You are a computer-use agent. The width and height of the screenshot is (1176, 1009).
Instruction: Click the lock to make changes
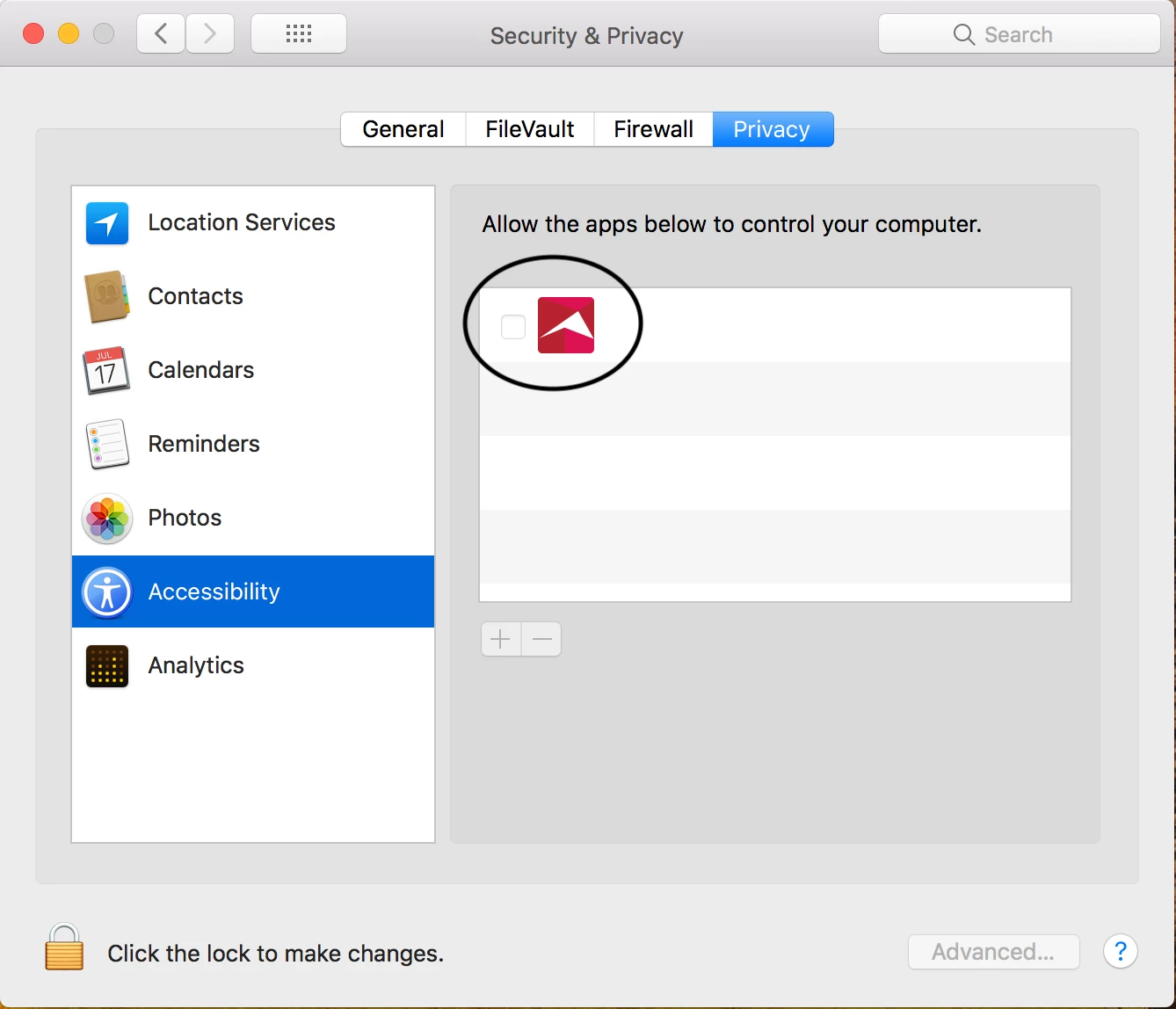[64, 947]
